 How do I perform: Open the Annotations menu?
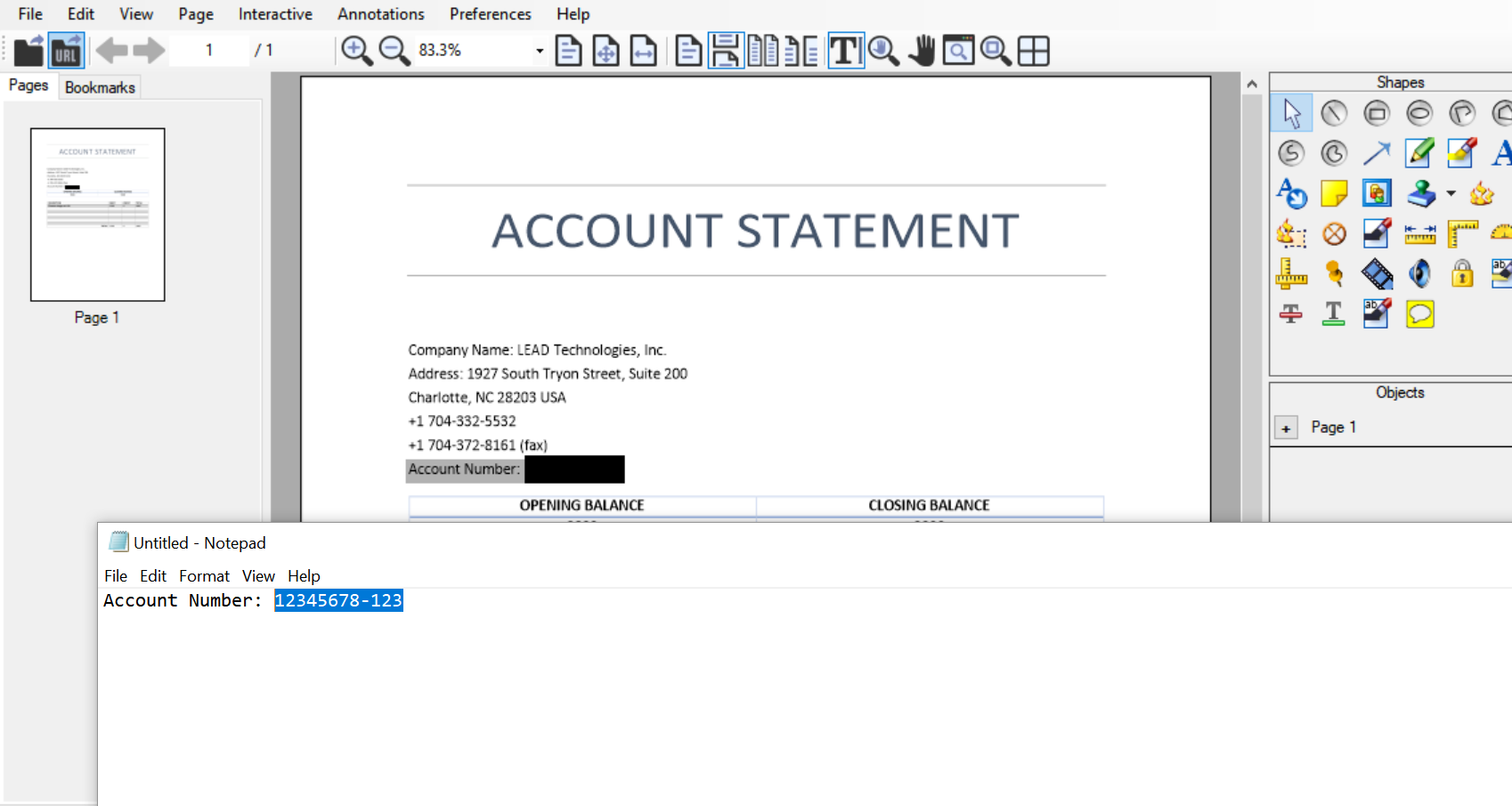tap(380, 13)
